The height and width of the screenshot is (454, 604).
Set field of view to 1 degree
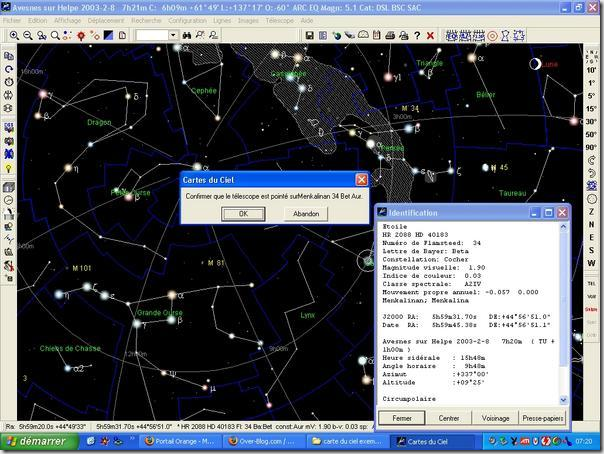pos(591,83)
